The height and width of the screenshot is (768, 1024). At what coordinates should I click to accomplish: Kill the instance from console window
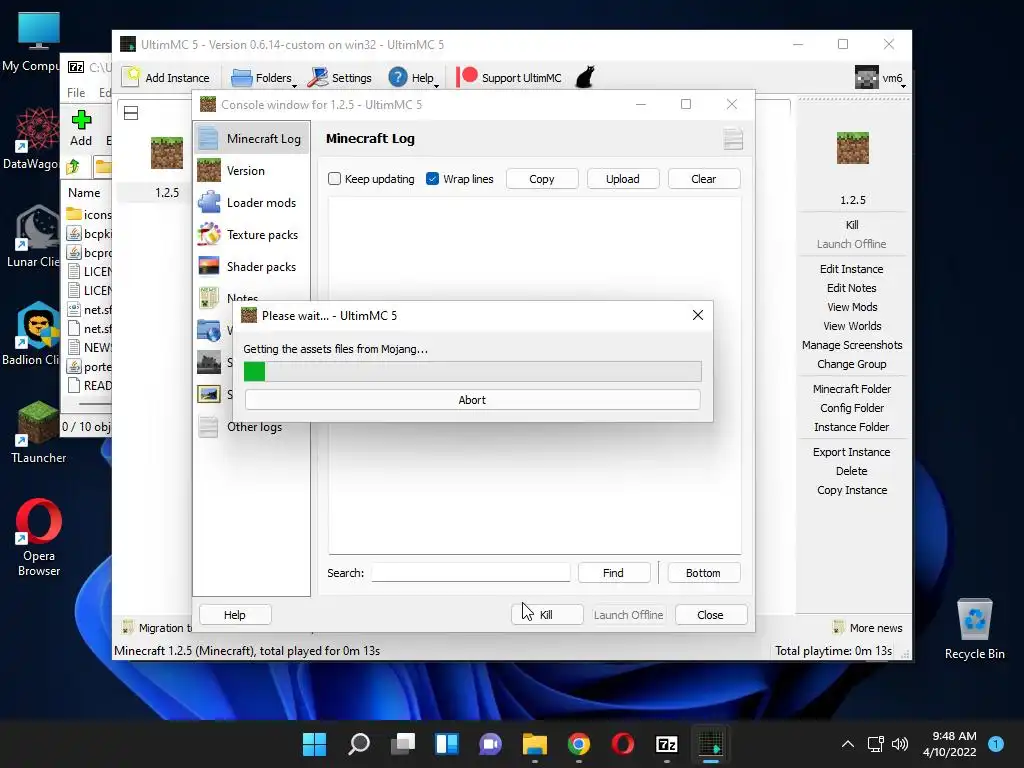click(547, 615)
